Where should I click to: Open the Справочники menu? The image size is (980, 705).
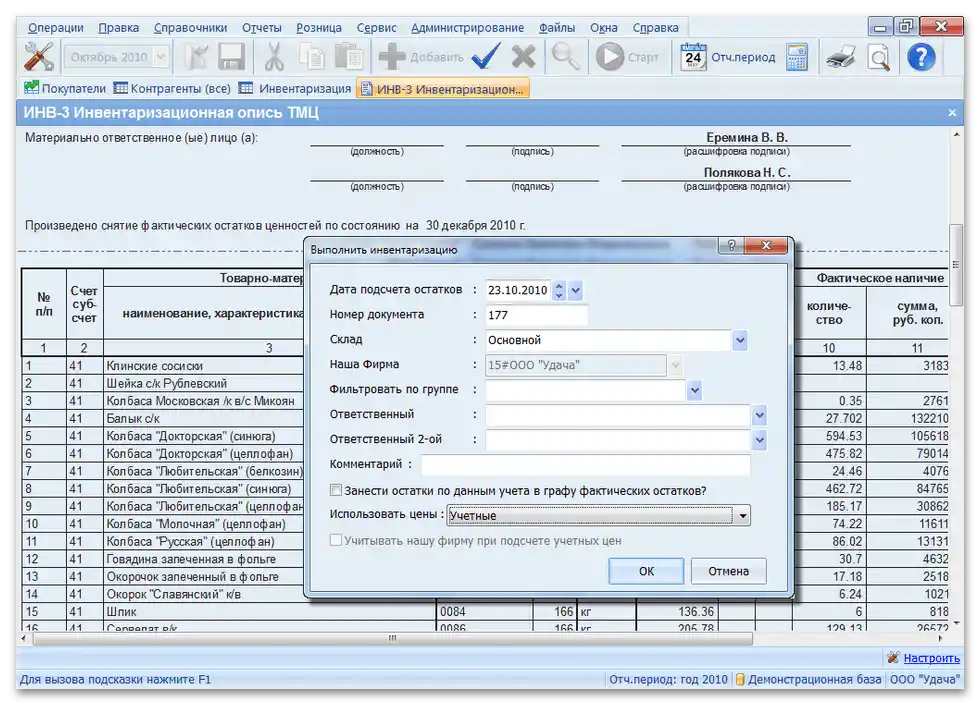point(193,28)
